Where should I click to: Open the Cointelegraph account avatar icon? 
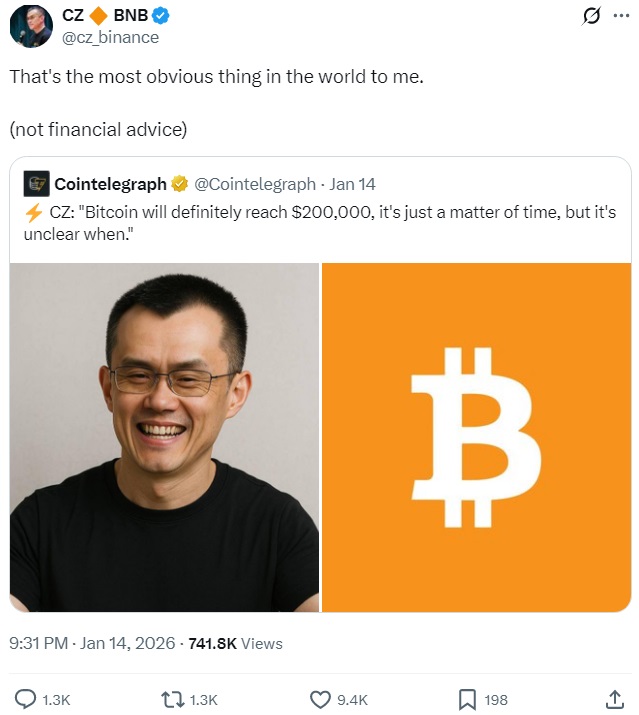(x=36, y=184)
